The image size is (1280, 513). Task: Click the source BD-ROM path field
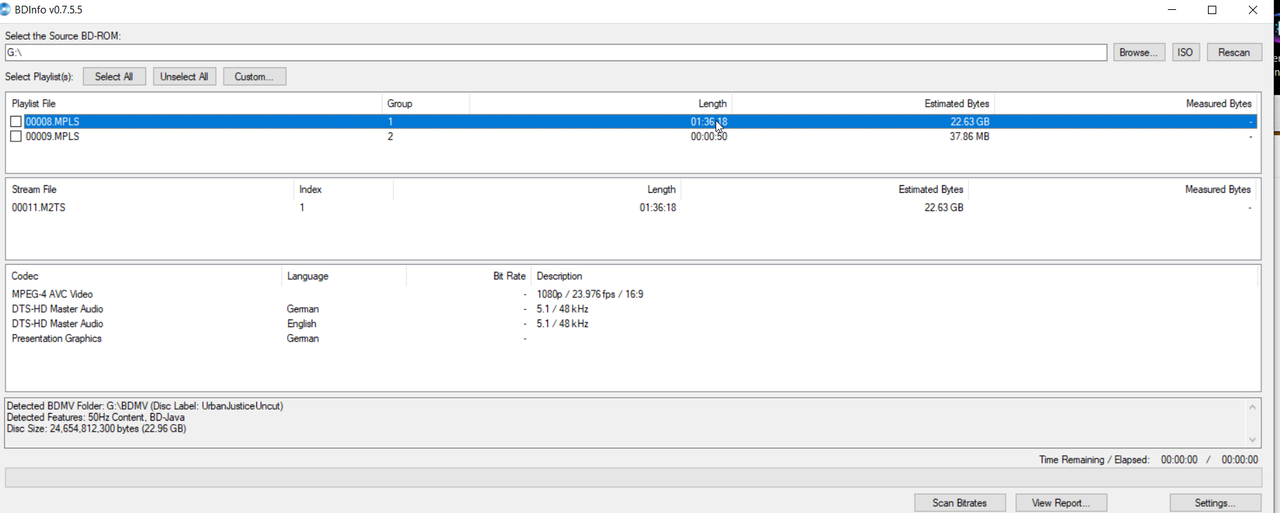tap(555, 52)
